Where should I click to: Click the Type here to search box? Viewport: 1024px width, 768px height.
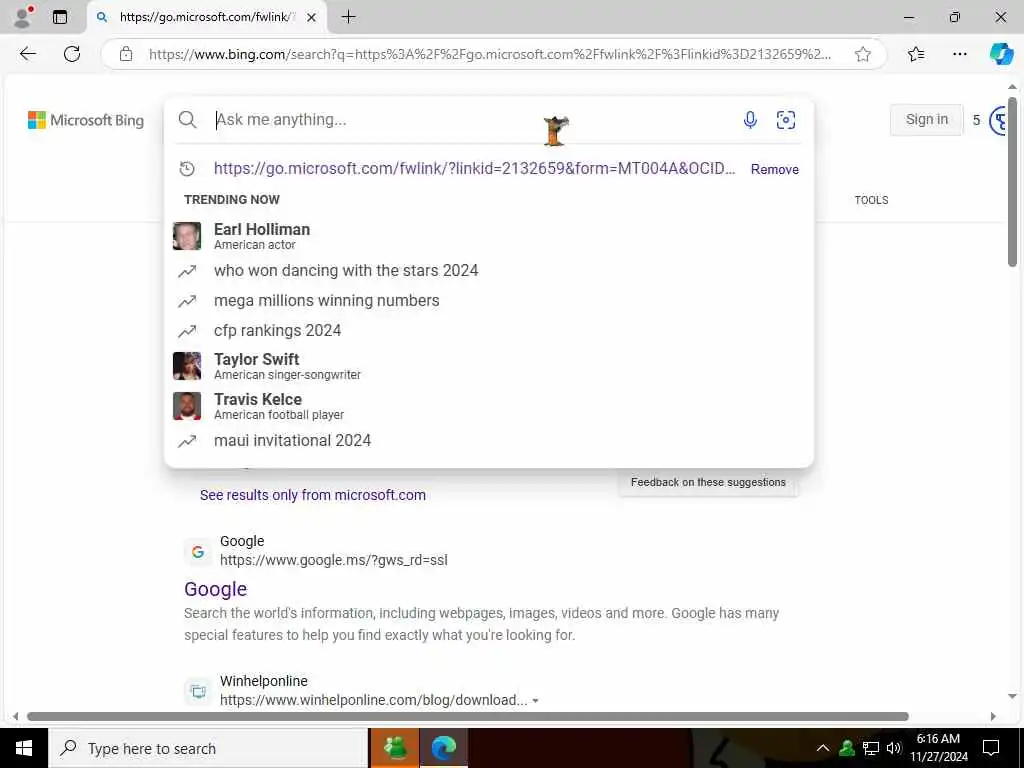coord(208,748)
